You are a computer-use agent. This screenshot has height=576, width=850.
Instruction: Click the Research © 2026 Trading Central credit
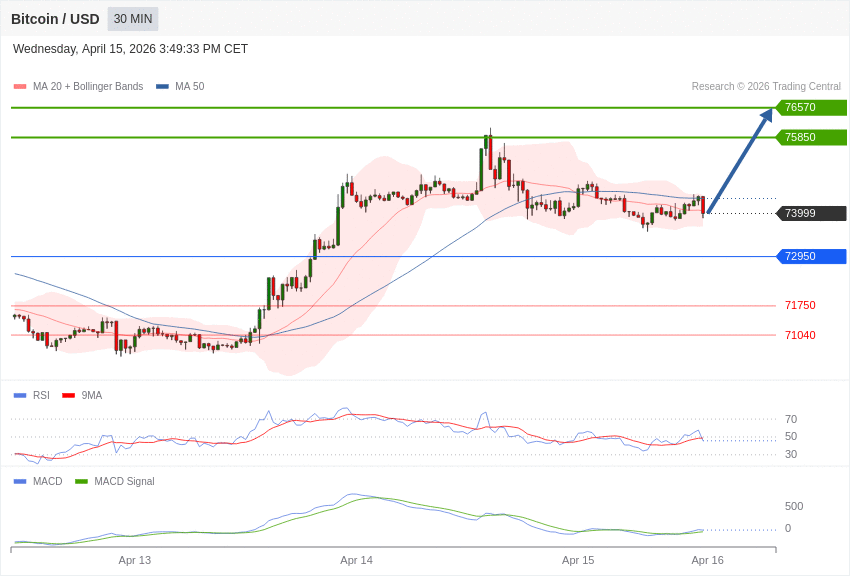point(766,87)
